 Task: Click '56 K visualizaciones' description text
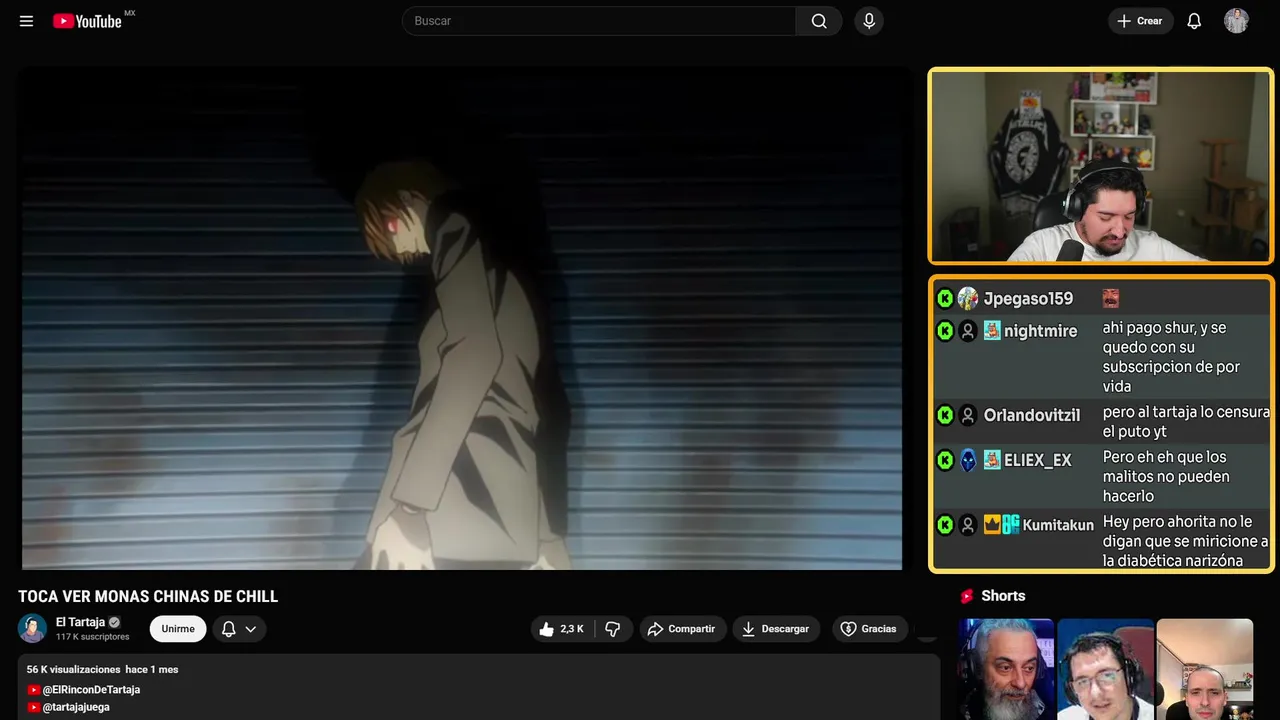point(73,669)
